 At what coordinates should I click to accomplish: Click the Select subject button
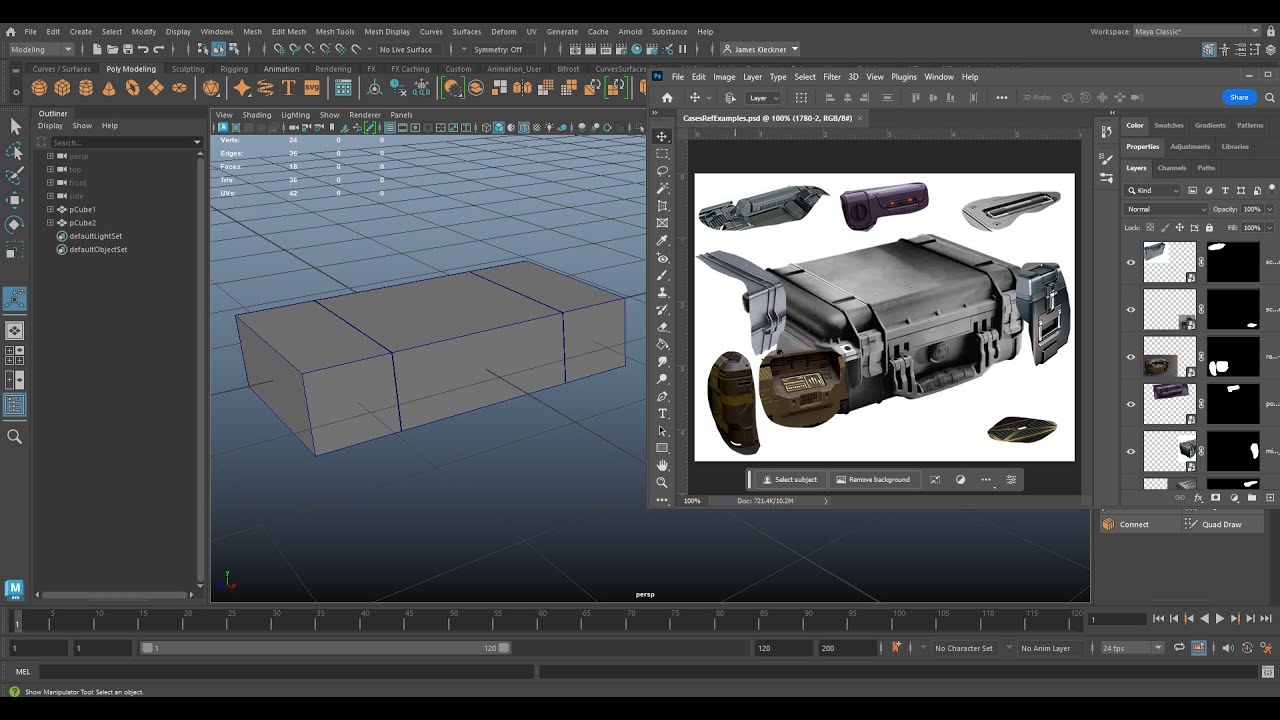point(790,480)
